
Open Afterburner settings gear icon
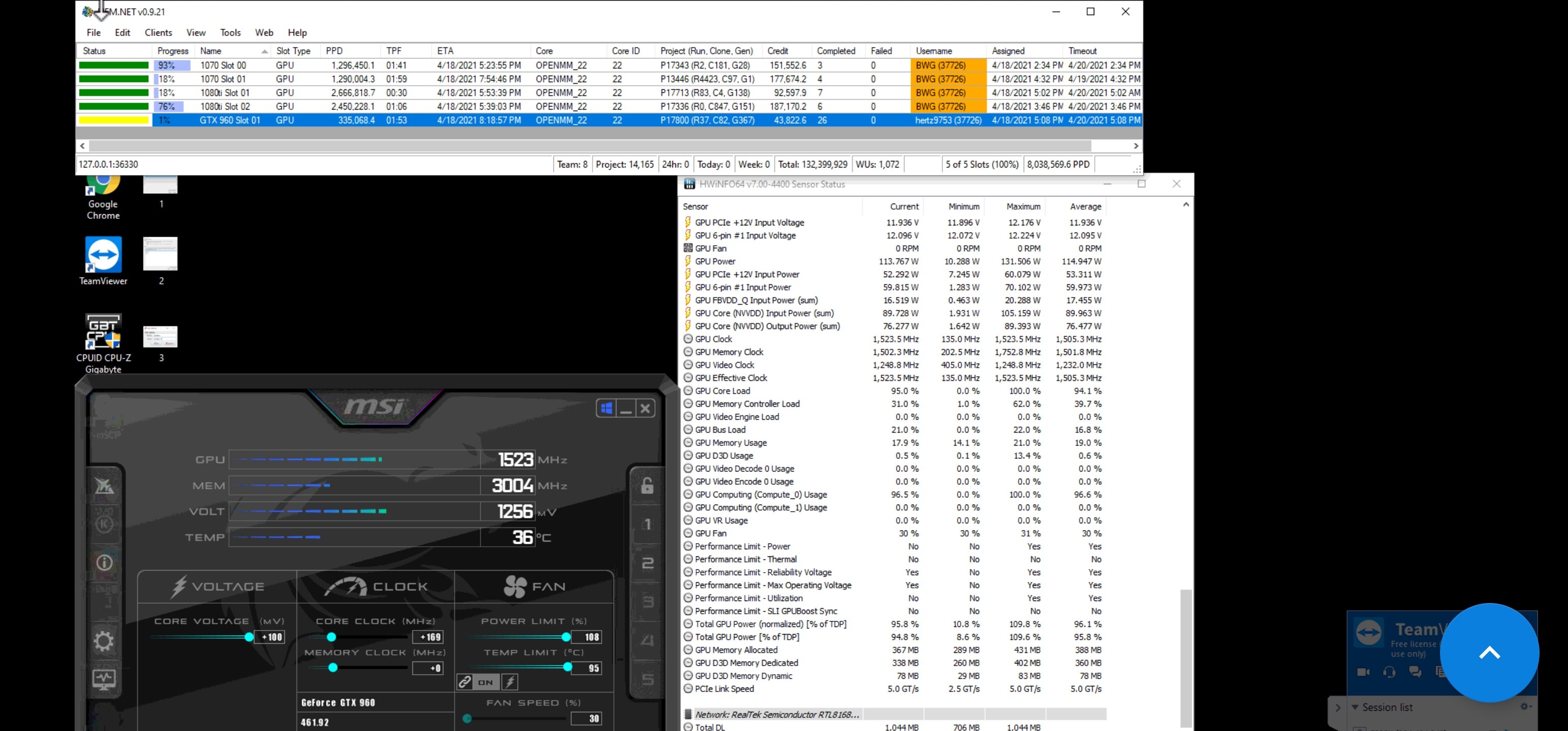tap(104, 641)
